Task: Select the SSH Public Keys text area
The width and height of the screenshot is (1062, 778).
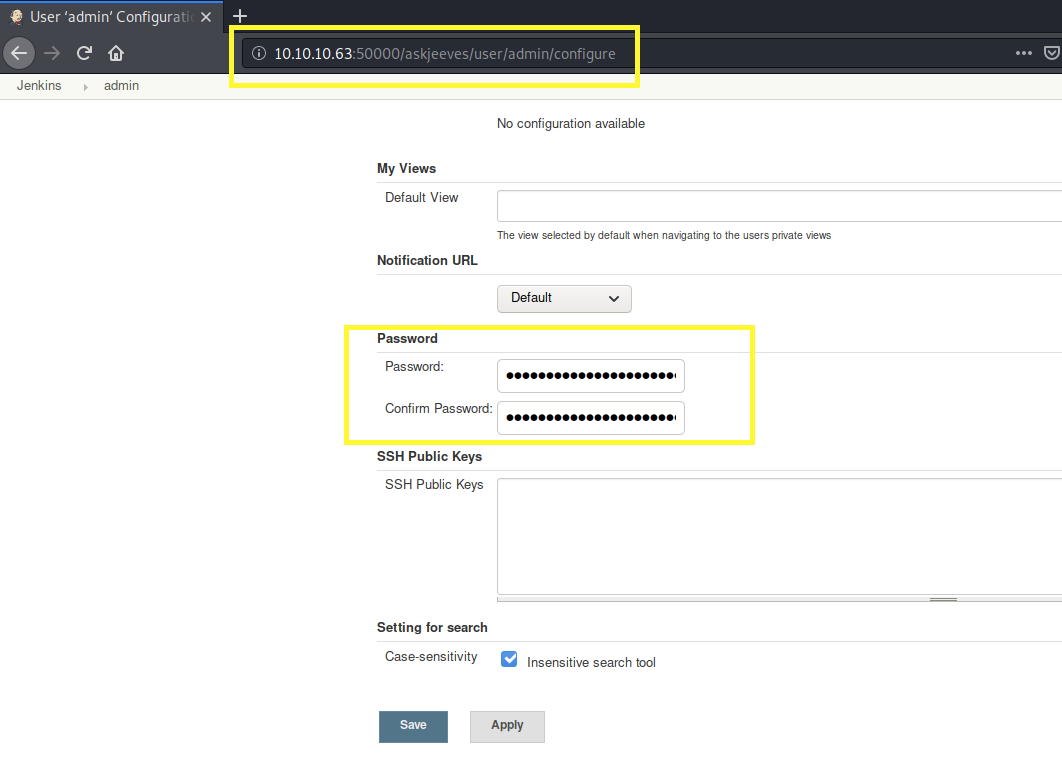Action: point(778,536)
